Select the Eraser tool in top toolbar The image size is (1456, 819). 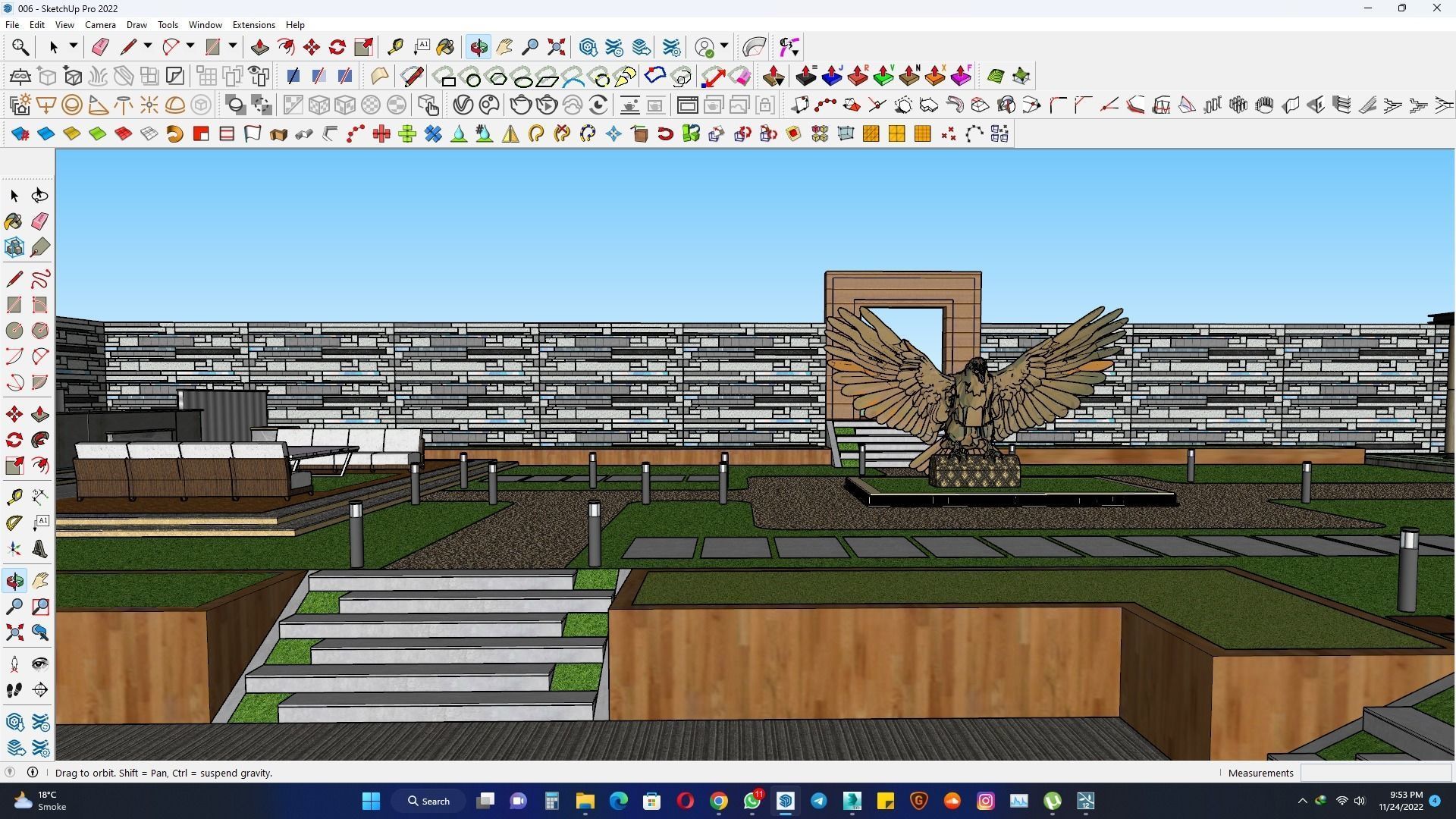100,47
